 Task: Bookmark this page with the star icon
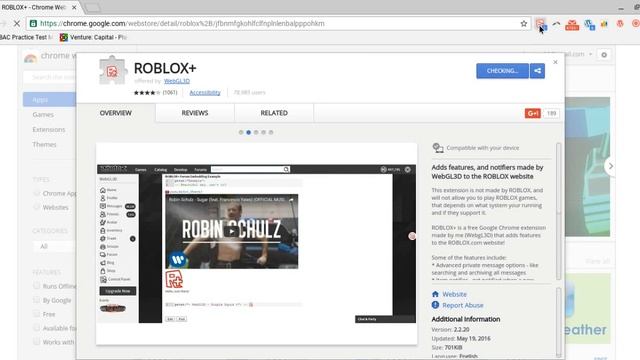524,24
